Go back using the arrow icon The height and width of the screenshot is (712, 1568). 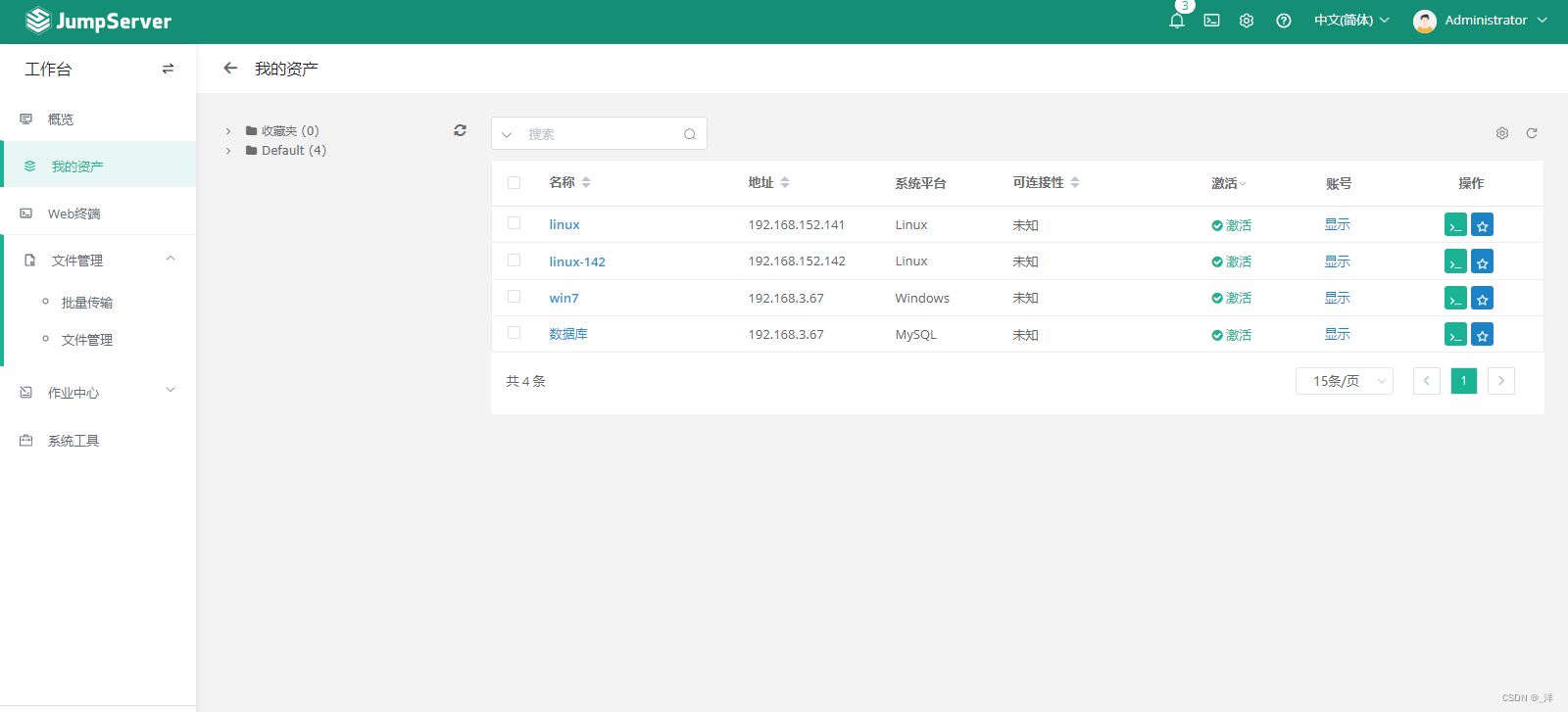coord(230,69)
